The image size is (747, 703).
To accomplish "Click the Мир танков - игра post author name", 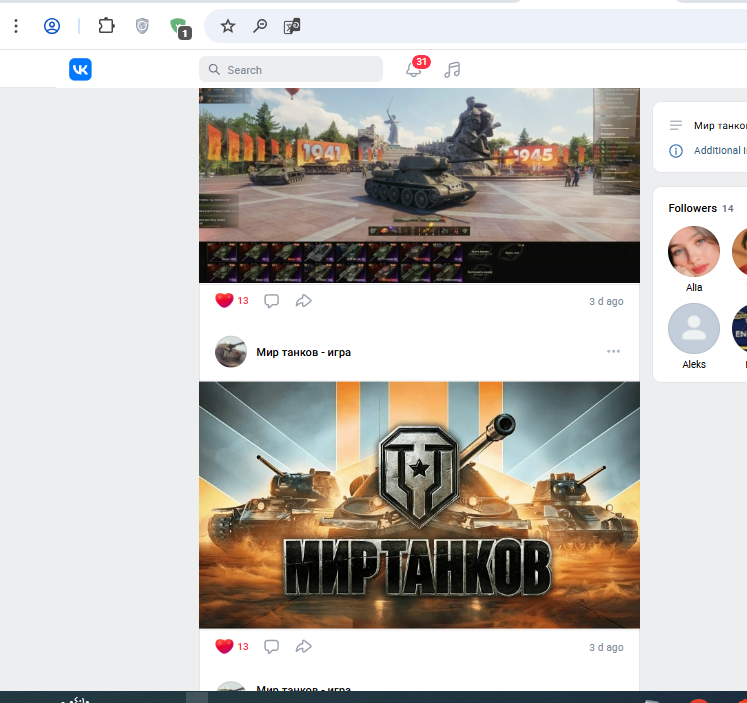I will (303, 352).
